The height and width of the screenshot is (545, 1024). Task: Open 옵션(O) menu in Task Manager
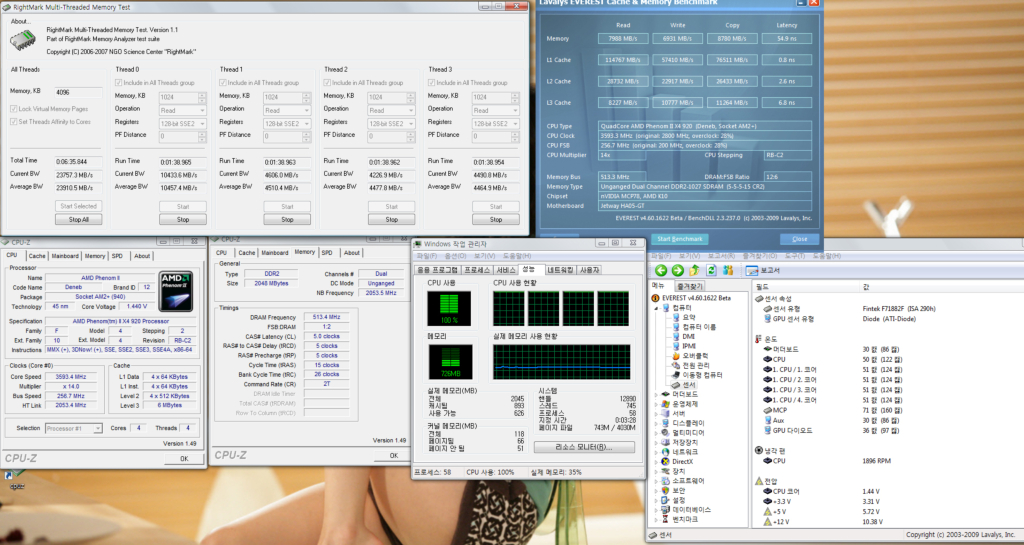(455, 256)
